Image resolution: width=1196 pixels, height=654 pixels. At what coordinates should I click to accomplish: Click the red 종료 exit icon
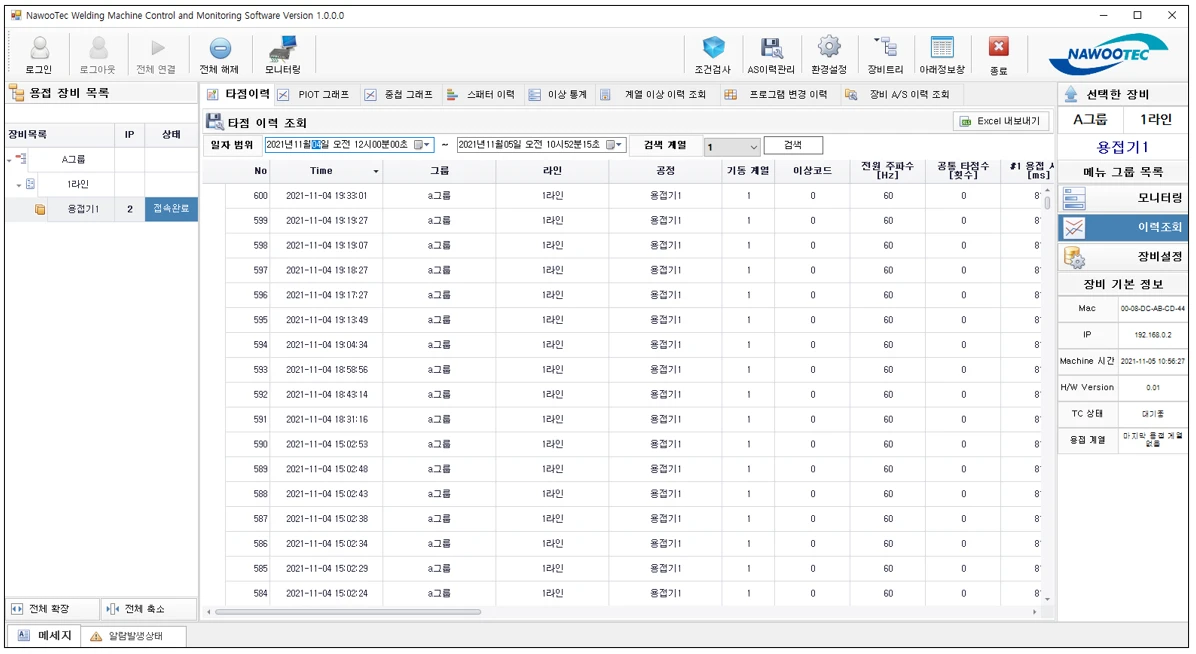998,47
